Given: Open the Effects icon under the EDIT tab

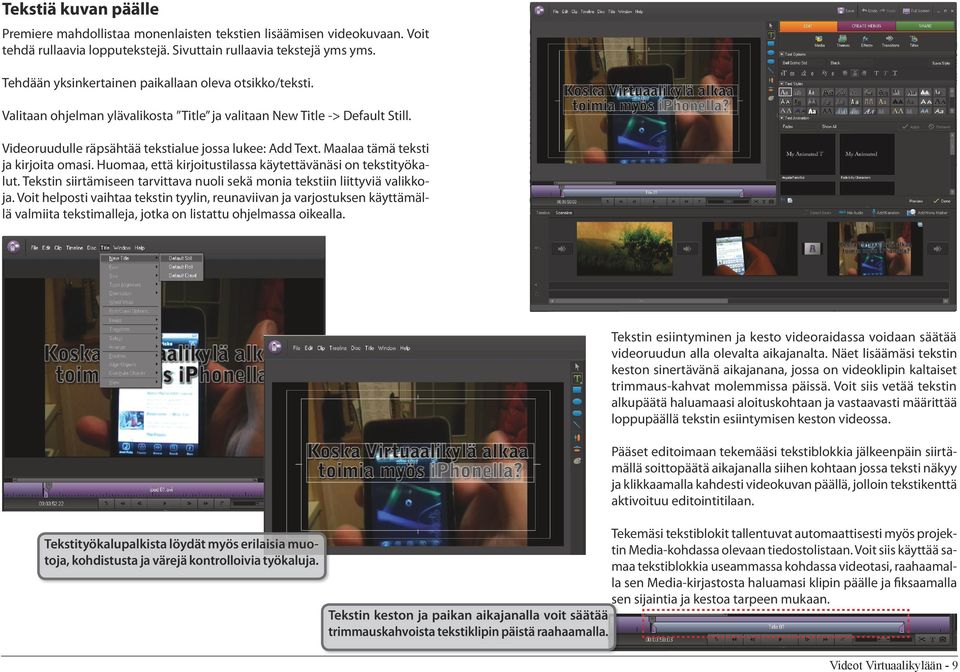Looking at the screenshot, I should pos(866,40).
